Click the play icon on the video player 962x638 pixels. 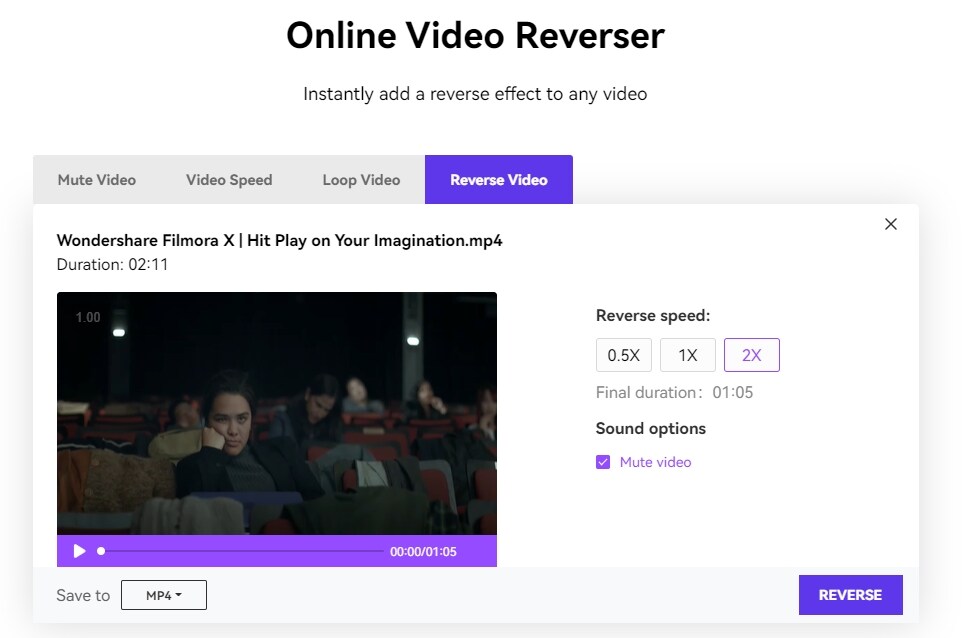tap(79, 551)
